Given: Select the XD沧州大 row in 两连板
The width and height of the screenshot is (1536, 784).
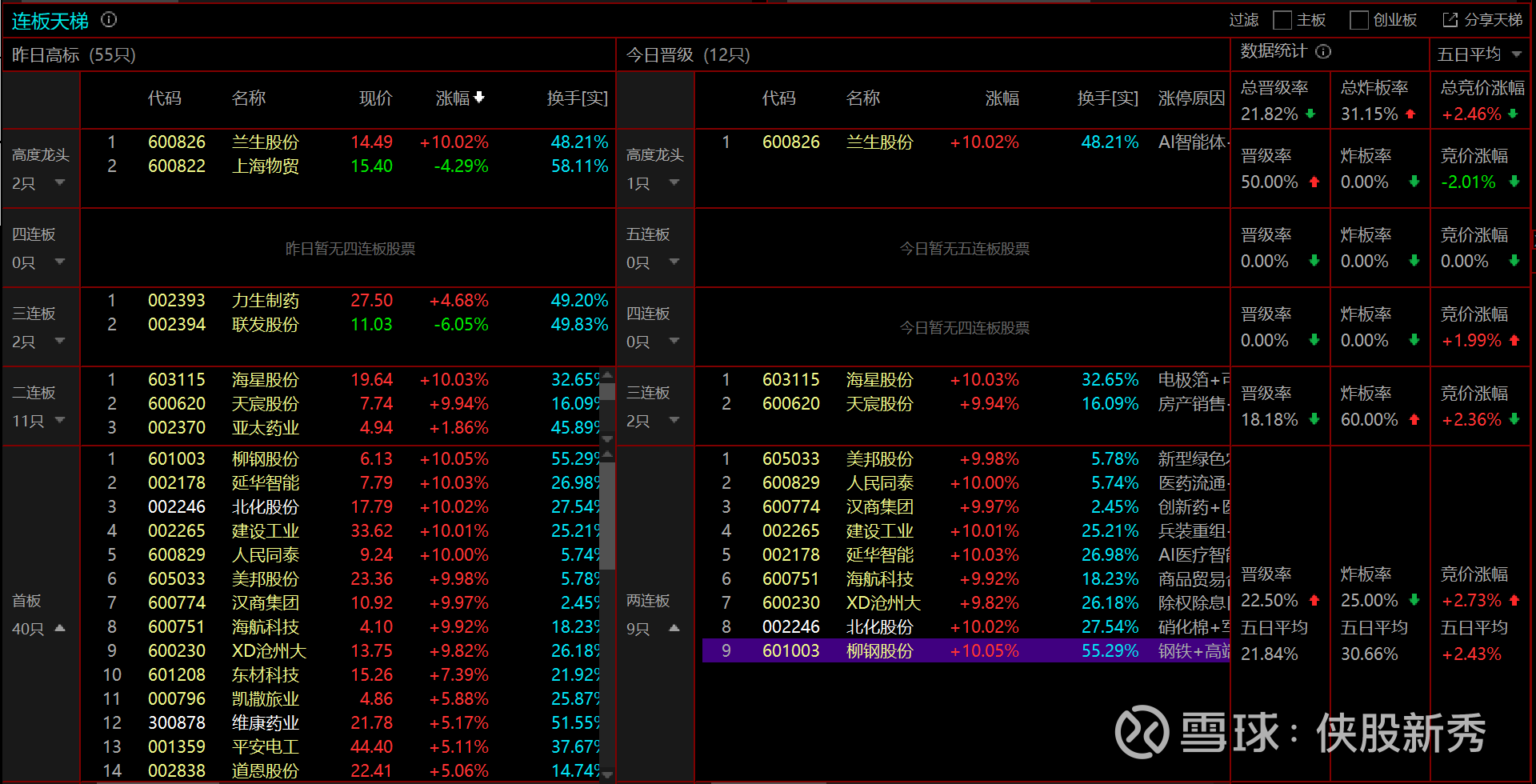Looking at the screenshot, I should (966, 603).
